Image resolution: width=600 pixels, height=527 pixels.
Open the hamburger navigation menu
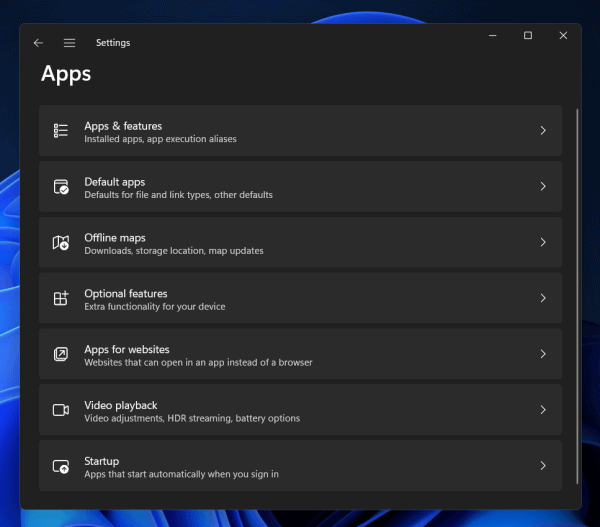coord(69,43)
